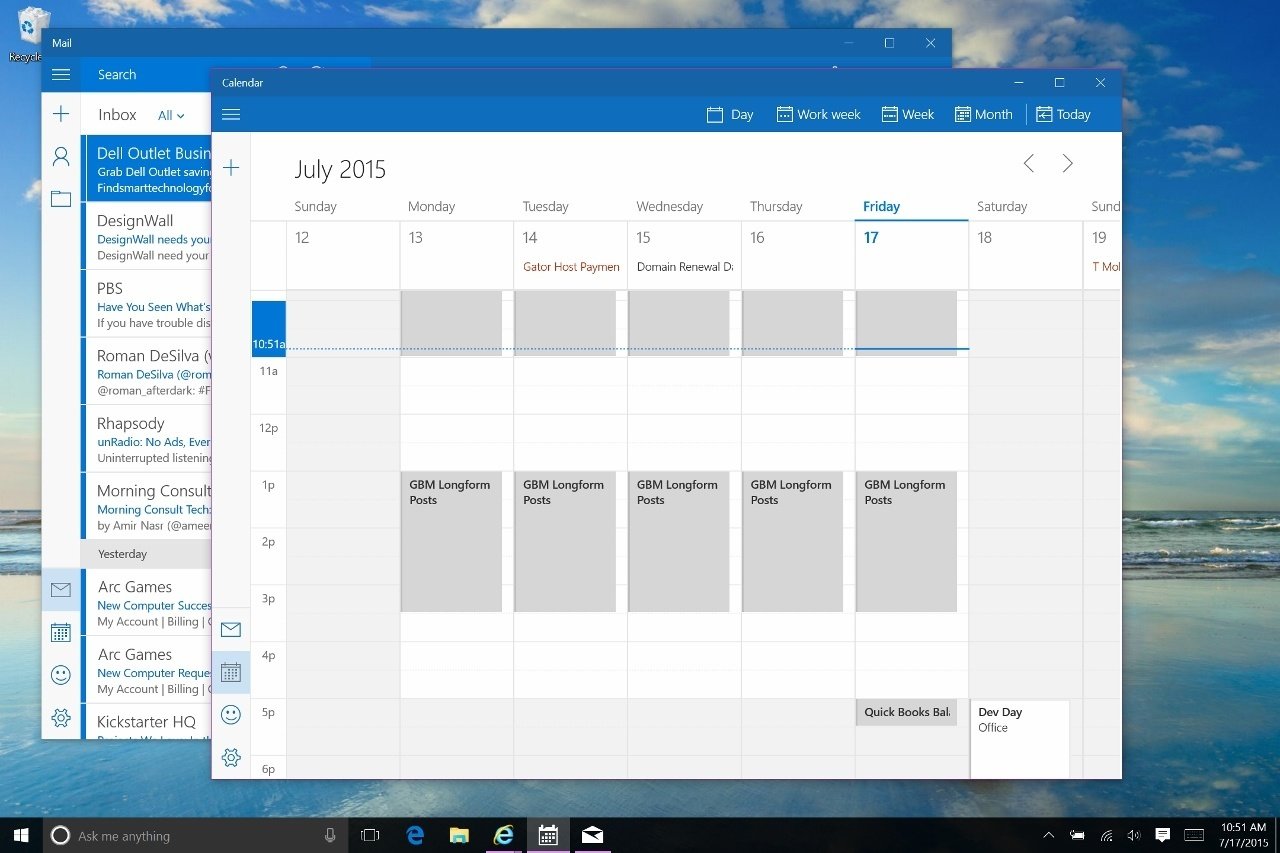
Task: Select Sunday 12 date header
Action: [x=302, y=238]
